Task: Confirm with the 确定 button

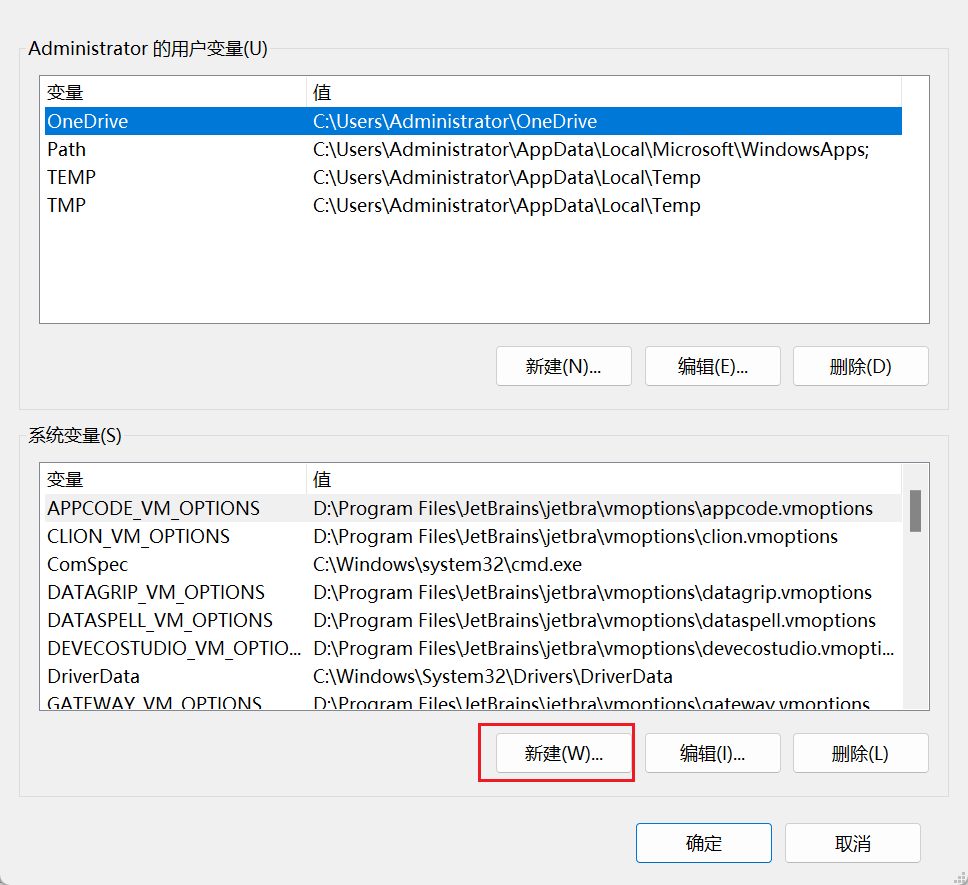Action: [703, 843]
